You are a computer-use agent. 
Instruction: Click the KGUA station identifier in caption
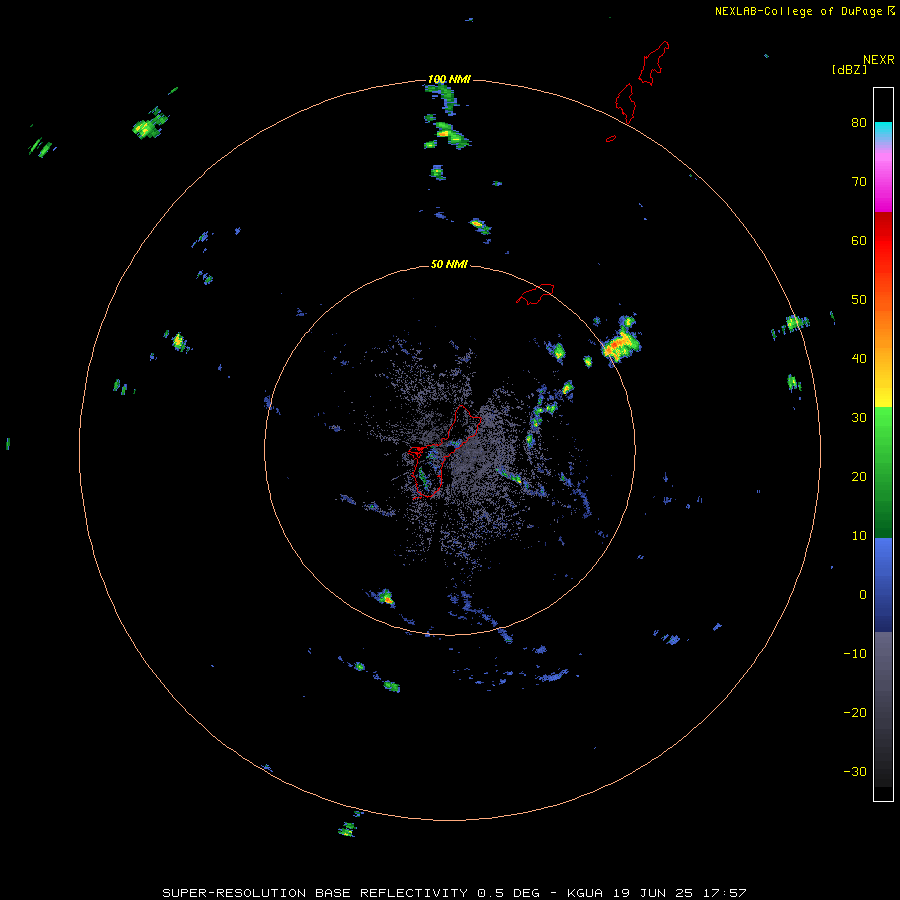coord(587,893)
